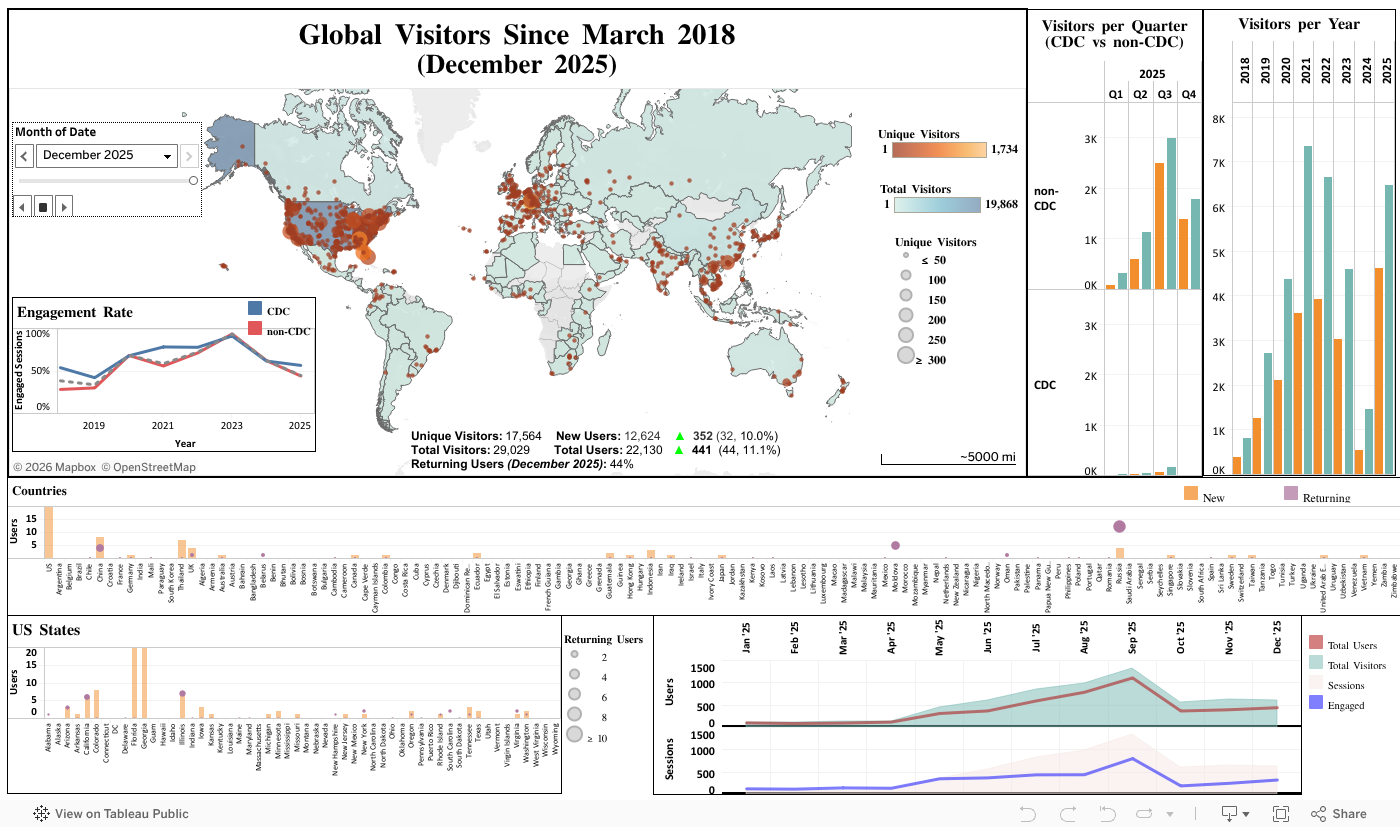Select the New users legend swatch
Image resolution: width=1400 pixels, height=827 pixels.
(1189, 494)
